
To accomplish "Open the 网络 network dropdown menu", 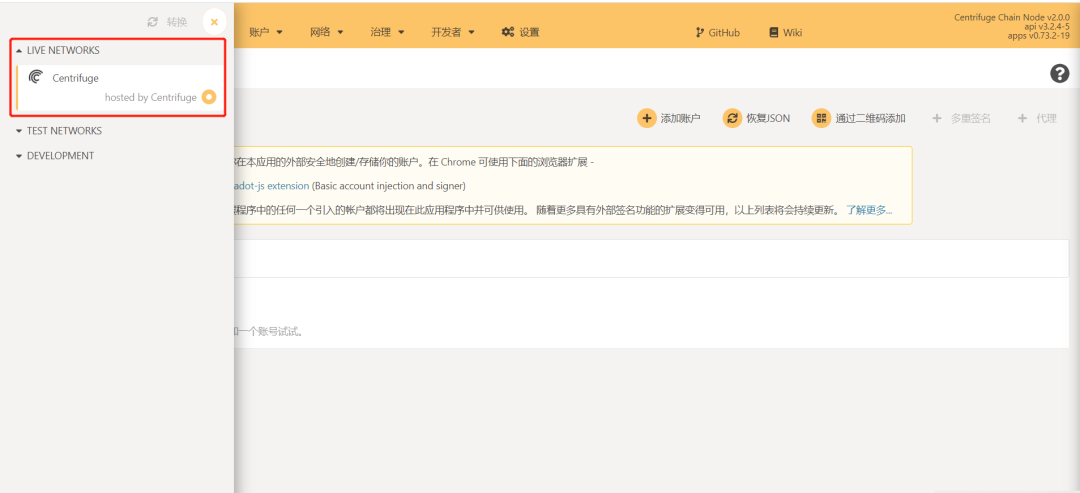I will click(x=326, y=32).
